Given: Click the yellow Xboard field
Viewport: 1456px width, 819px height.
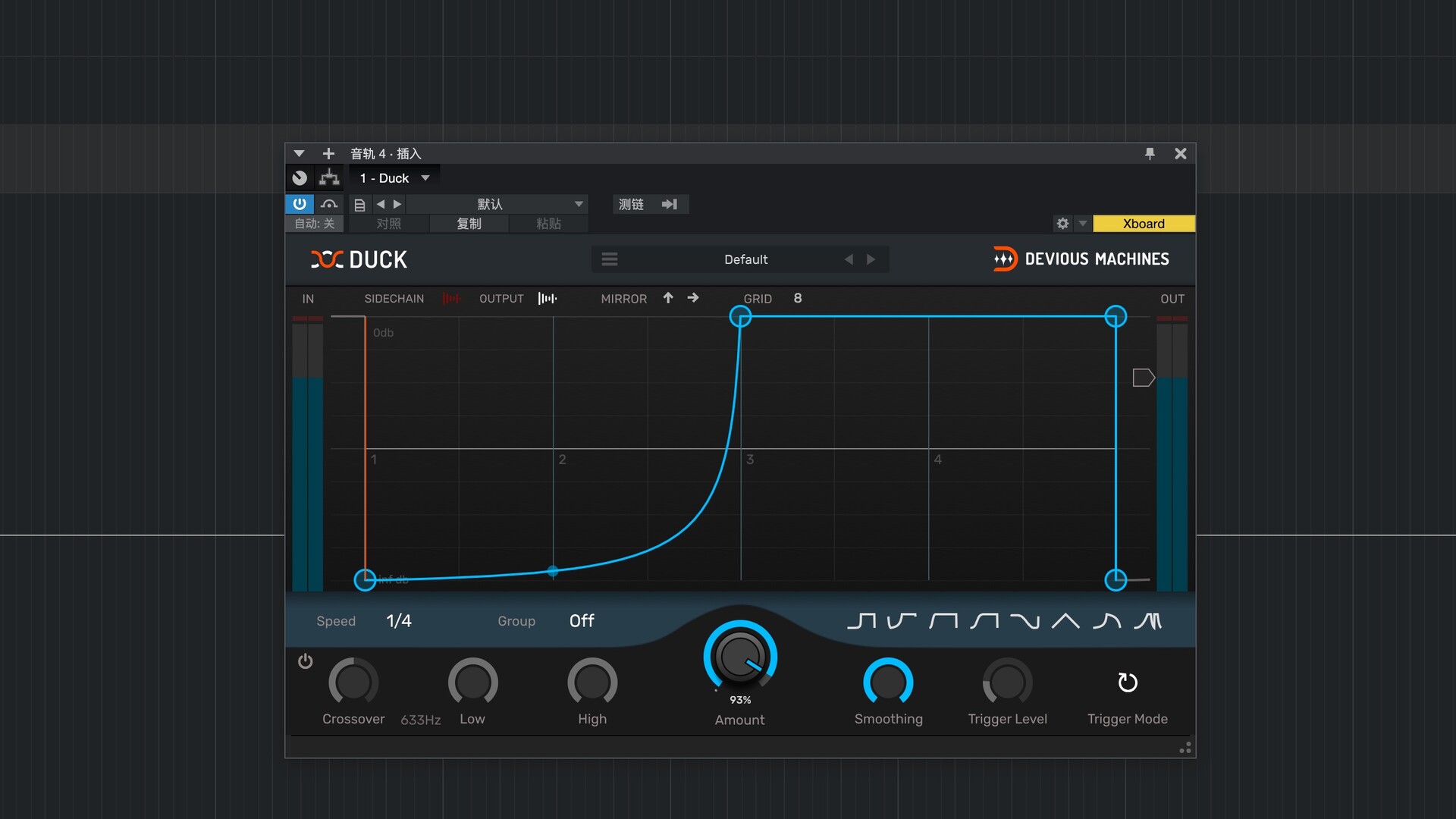Looking at the screenshot, I should pyautogui.click(x=1144, y=224).
